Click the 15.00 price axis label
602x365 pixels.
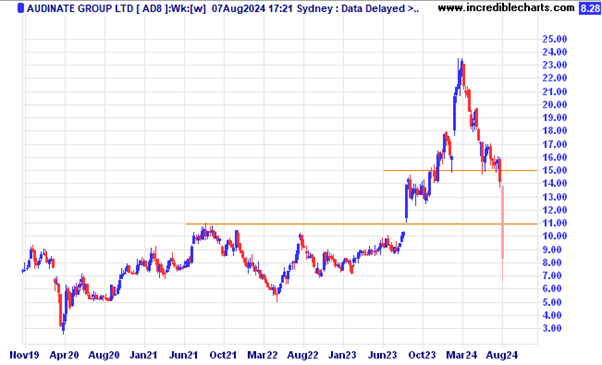pos(554,170)
